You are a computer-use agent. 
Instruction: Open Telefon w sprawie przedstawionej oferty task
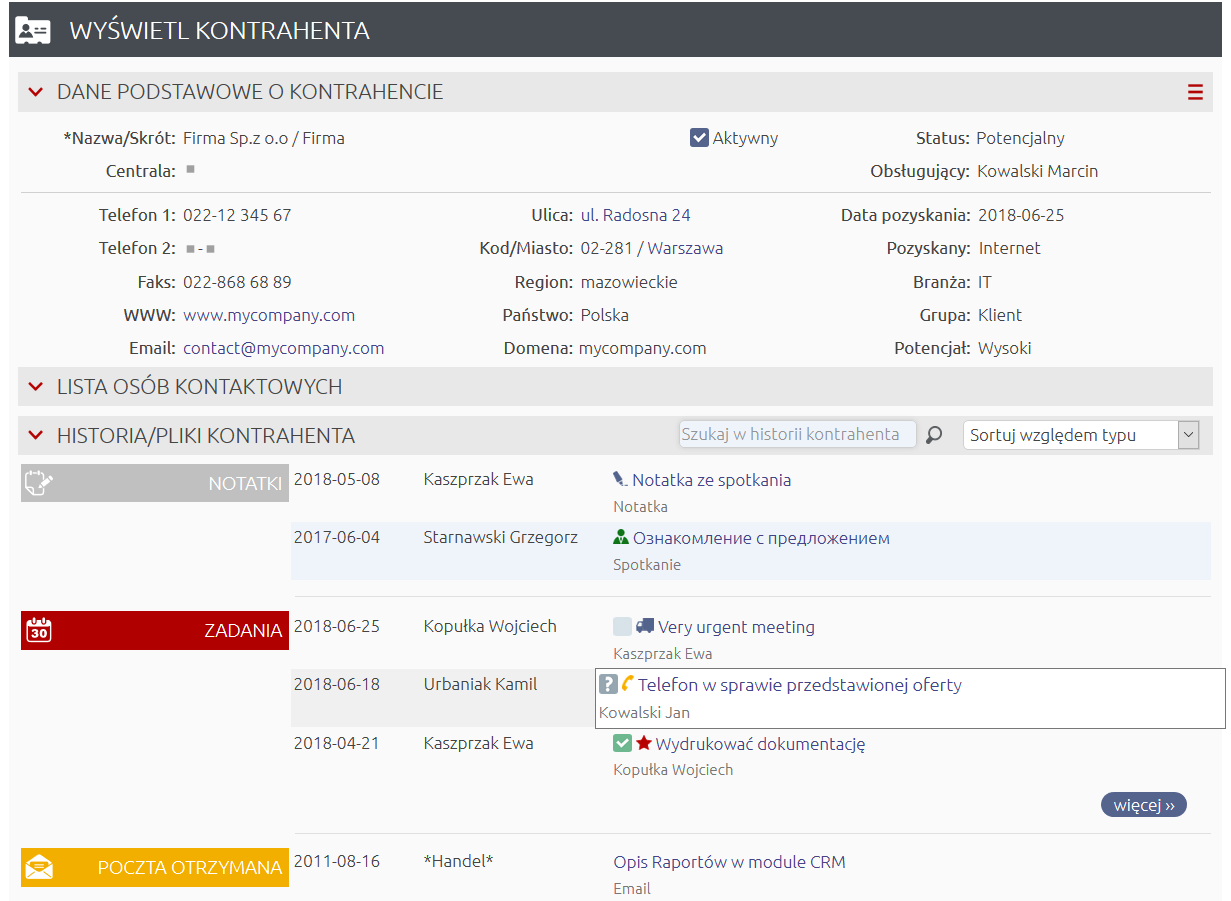pyautogui.click(x=800, y=685)
